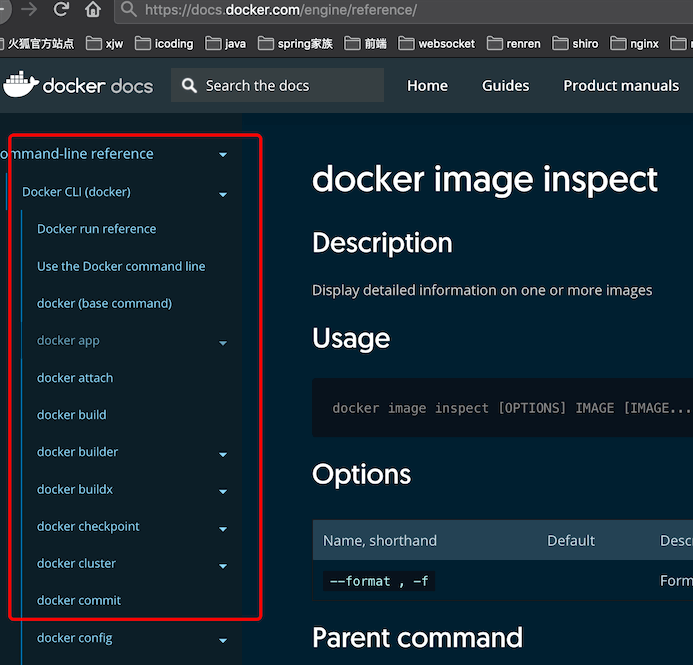
Task: Collapse the Docker CLI (docker) arrow
Action: (223, 194)
